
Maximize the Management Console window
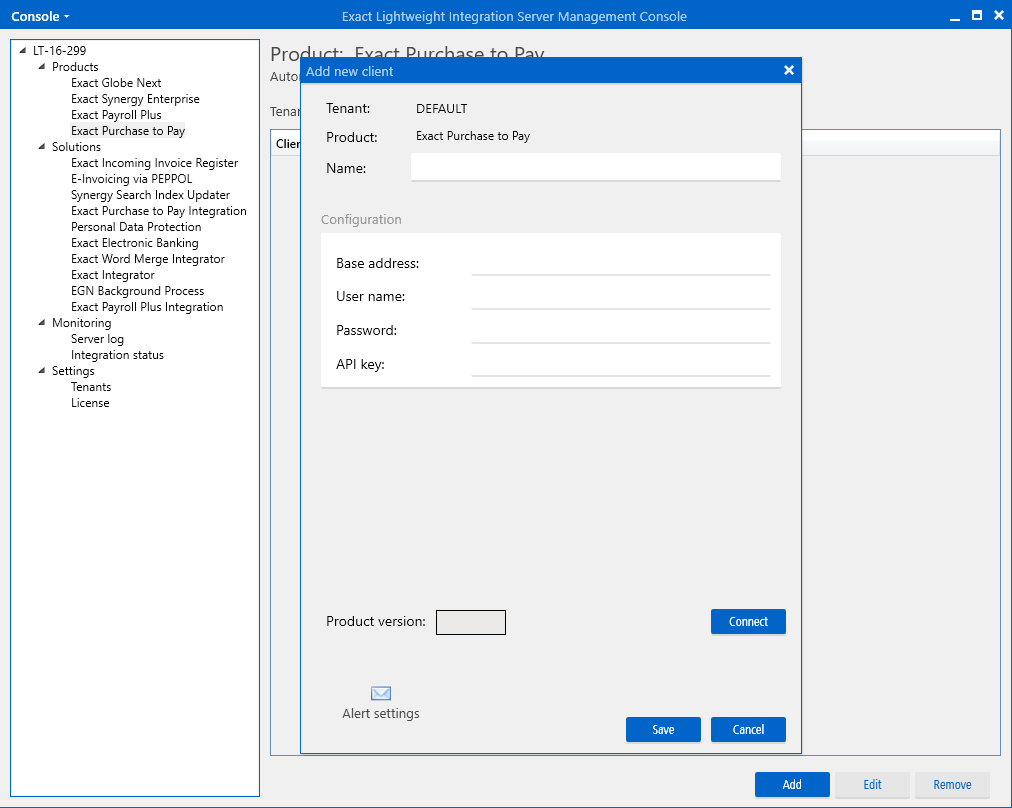pyautogui.click(x=977, y=15)
